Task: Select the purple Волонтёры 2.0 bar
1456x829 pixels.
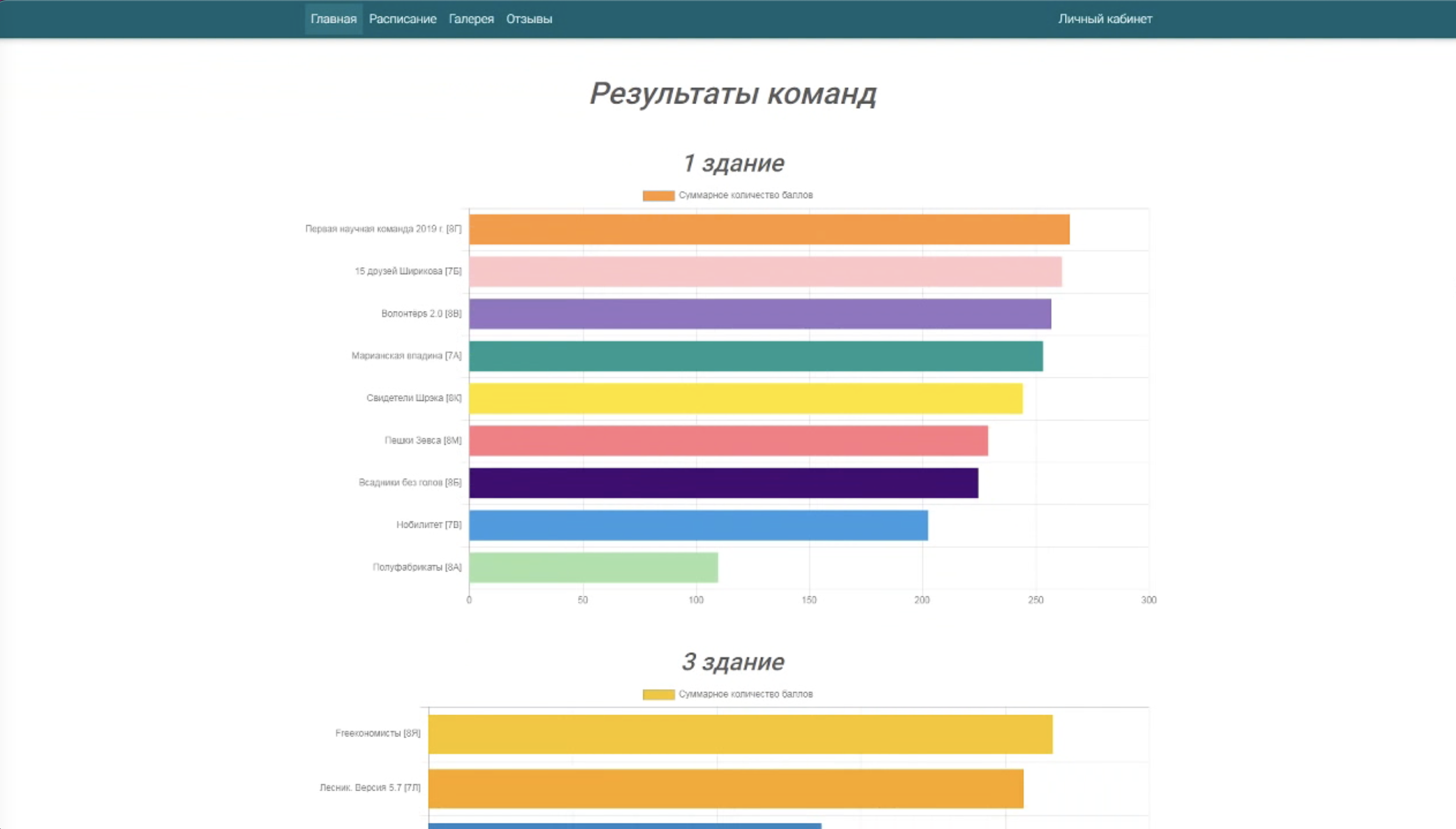Action: tap(760, 314)
